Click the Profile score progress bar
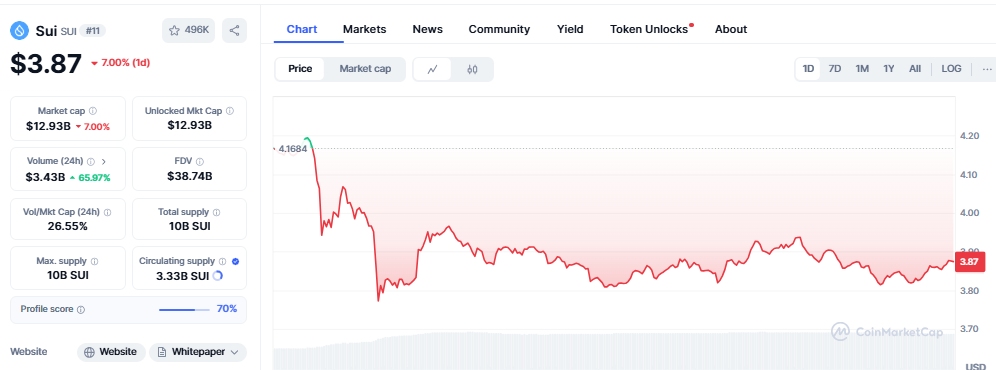This screenshot has width=996, height=370. (184, 310)
